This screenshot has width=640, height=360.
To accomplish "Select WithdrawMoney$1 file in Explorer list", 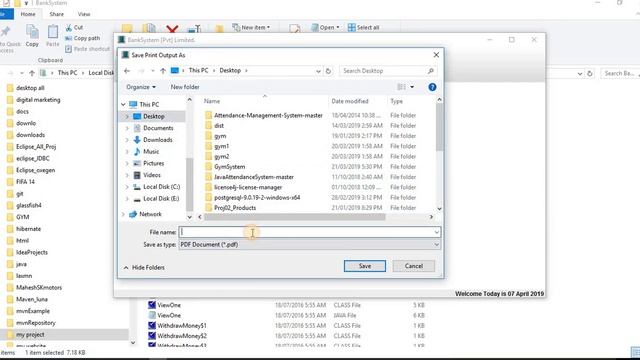I will 182,326.
